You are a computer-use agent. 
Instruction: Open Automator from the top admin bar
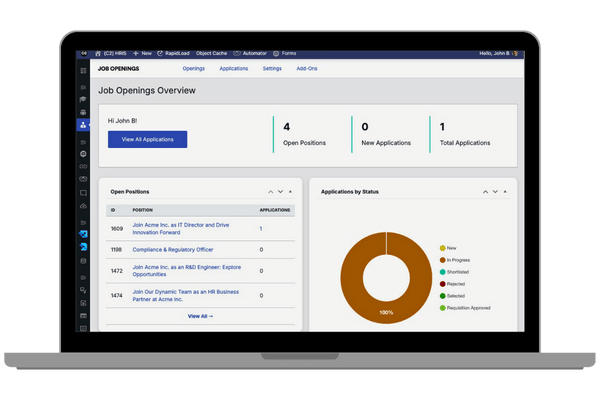236,53
